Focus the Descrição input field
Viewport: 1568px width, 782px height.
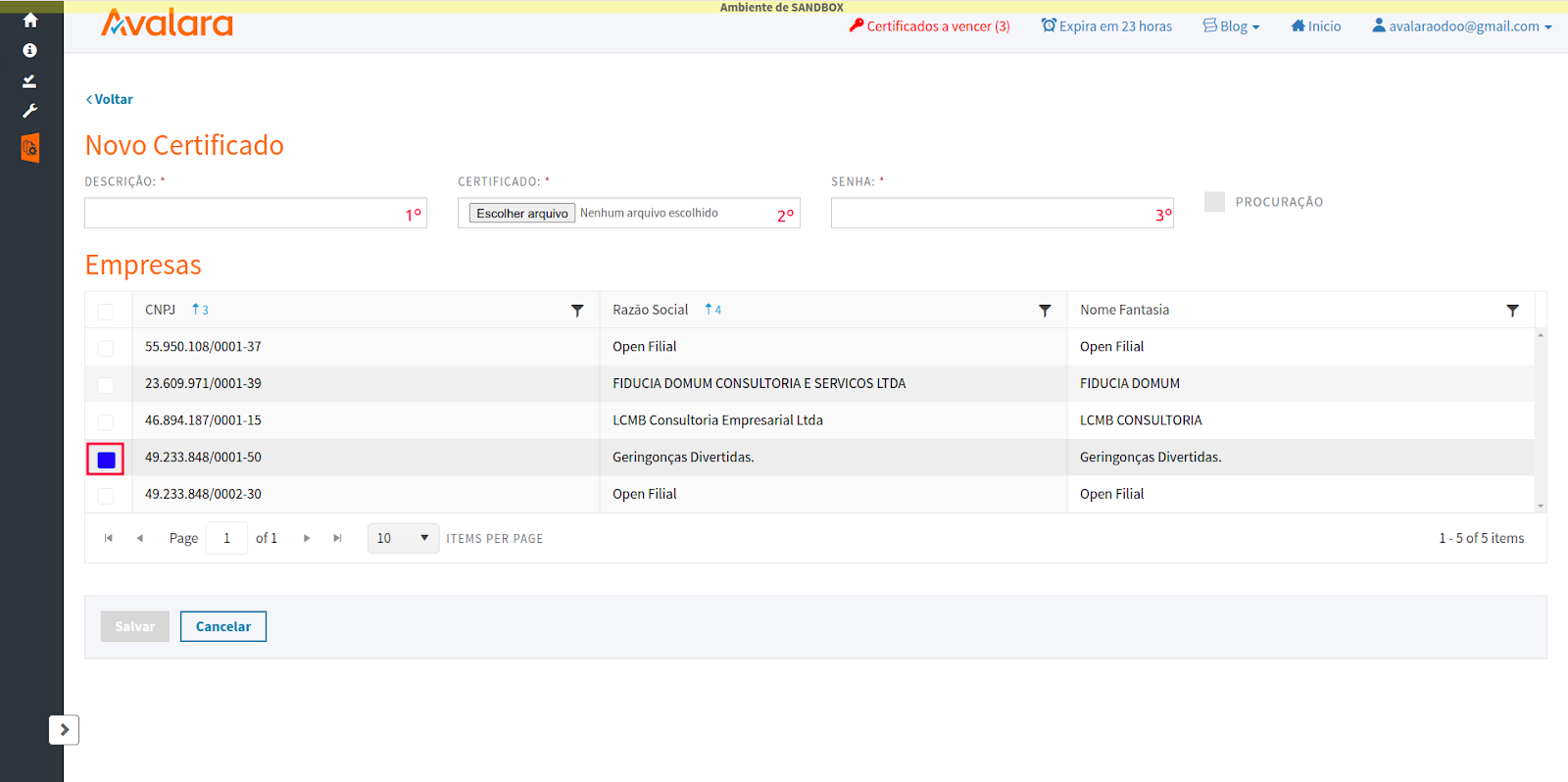[x=256, y=213]
